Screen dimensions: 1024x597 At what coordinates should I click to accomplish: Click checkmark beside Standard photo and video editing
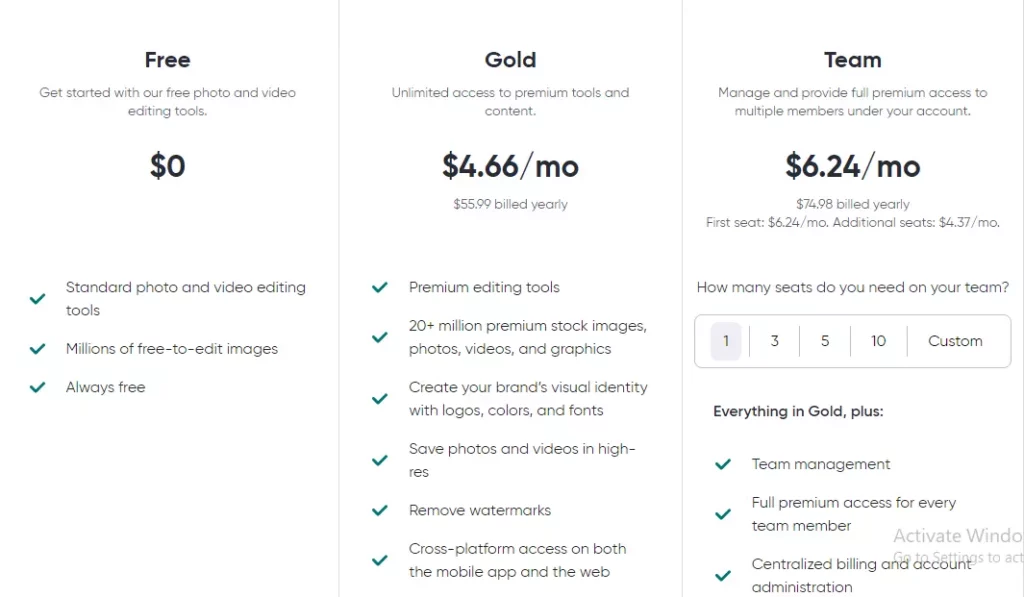pyautogui.click(x=38, y=298)
